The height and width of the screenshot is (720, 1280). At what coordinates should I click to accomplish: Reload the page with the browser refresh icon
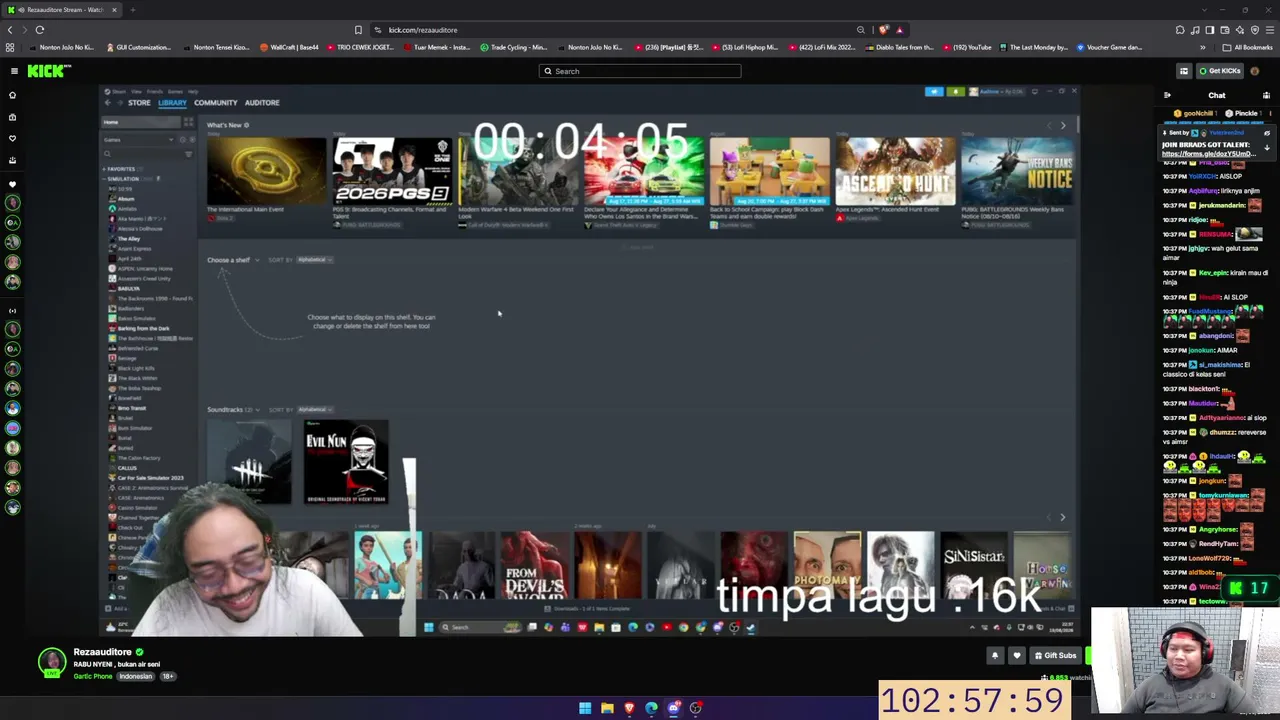(40, 30)
